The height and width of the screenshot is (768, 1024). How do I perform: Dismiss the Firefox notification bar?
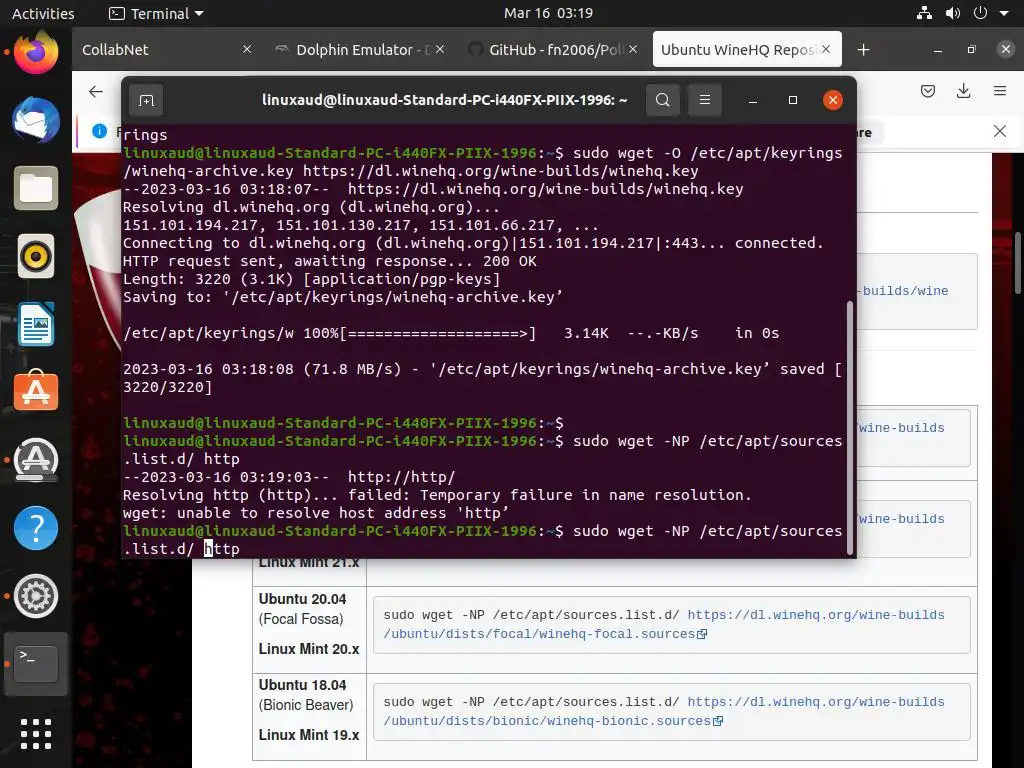[x=1000, y=131]
